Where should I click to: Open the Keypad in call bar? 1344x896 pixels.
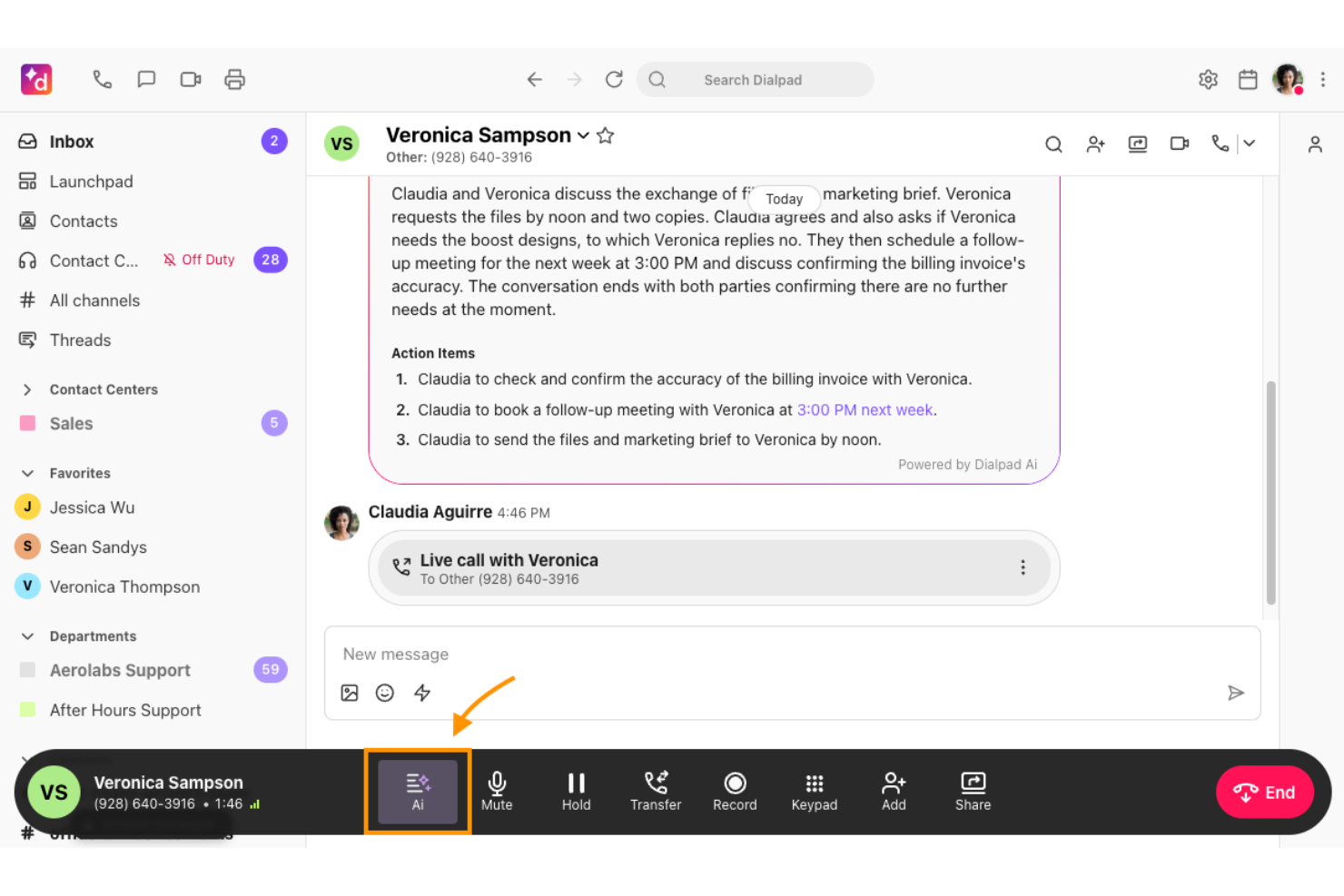pyautogui.click(x=815, y=792)
